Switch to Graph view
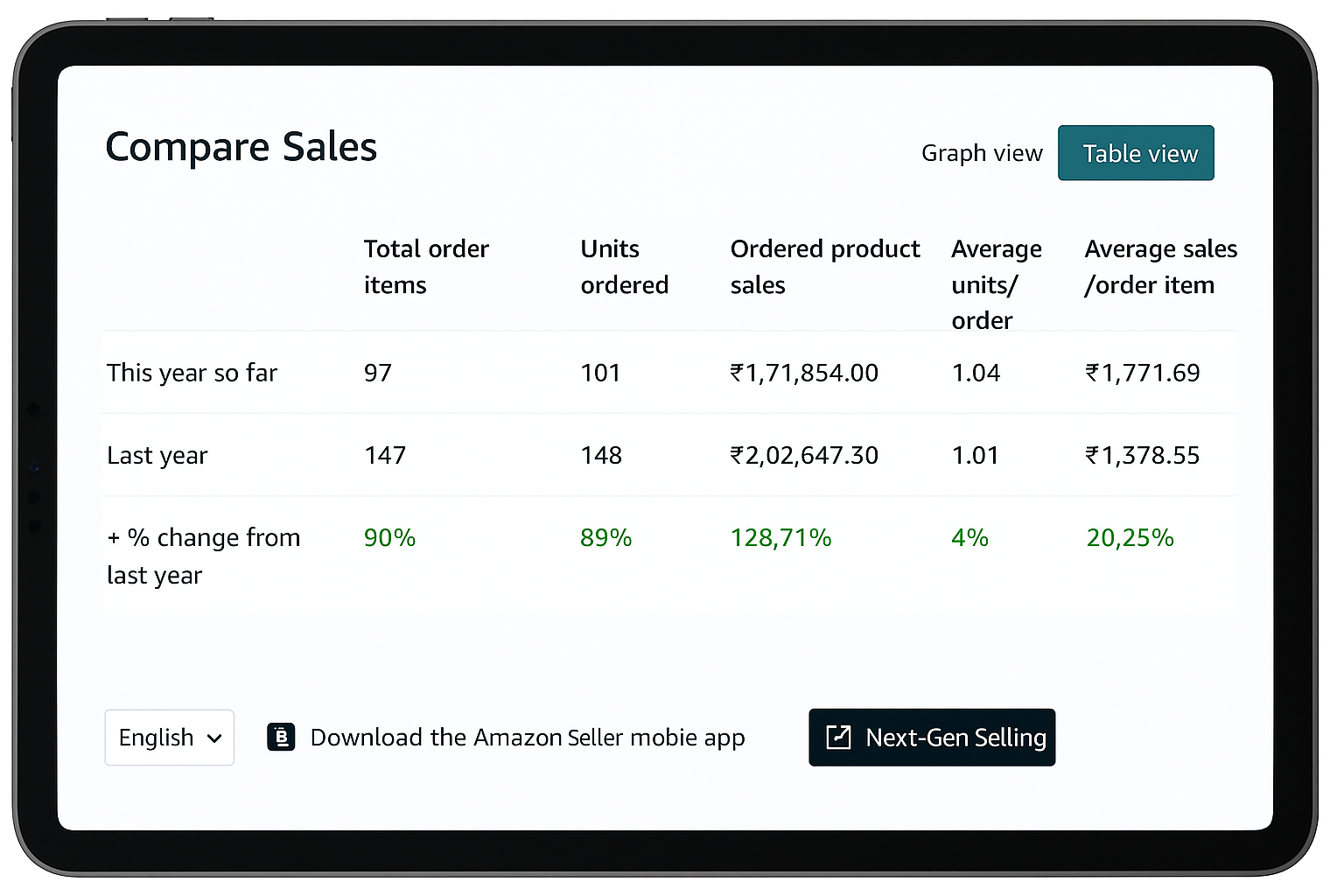The image size is (1344, 896). 982,153
